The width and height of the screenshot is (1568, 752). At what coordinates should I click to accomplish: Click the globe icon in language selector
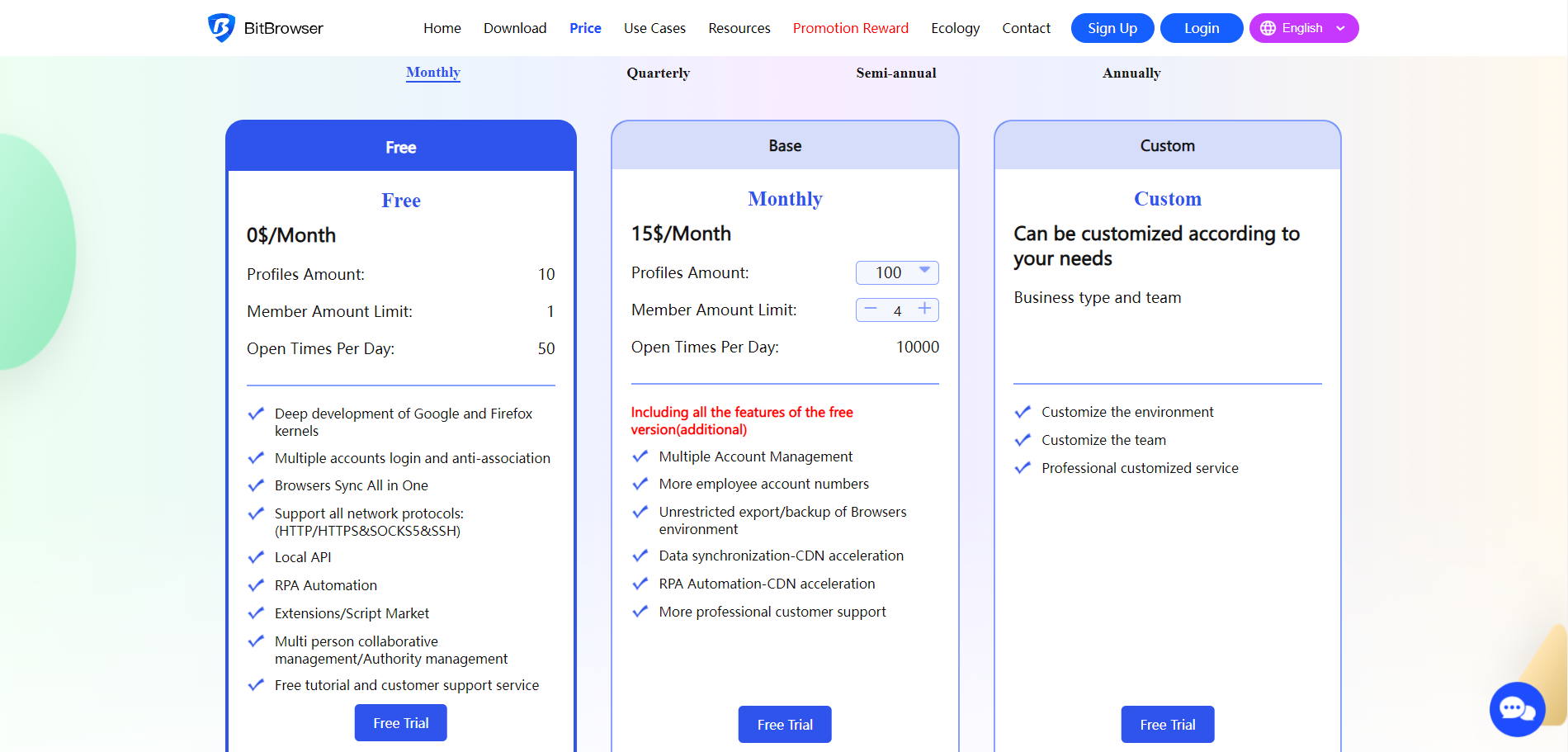point(1268,28)
